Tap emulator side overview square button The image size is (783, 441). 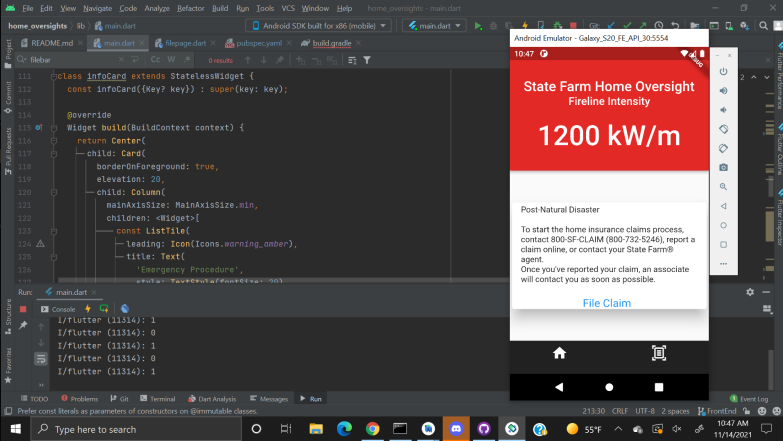(x=723, y=245)
